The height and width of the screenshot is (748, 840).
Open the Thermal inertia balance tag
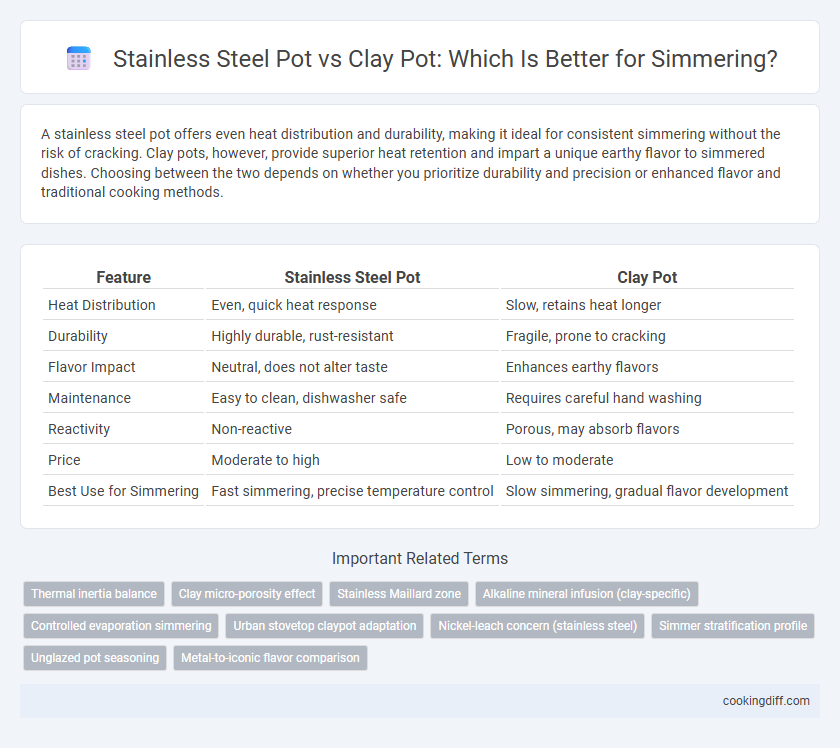pos(94,594)
